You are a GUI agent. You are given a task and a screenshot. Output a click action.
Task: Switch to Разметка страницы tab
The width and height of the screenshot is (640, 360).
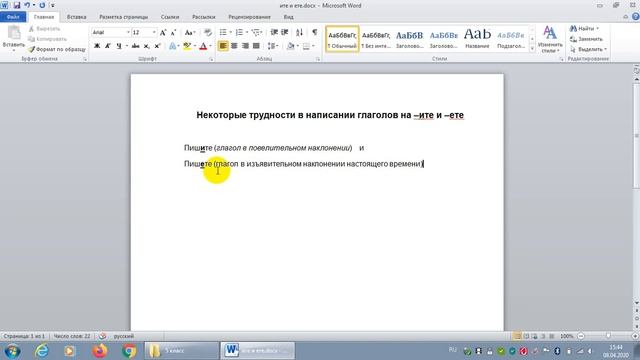pos(123,17)
